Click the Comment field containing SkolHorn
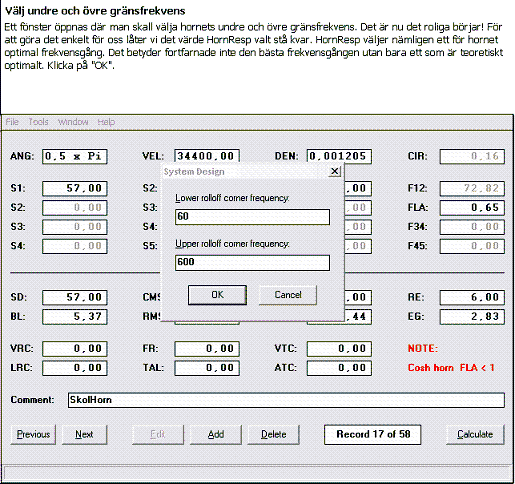Screen dimensions: 515x484 point(286,400)
